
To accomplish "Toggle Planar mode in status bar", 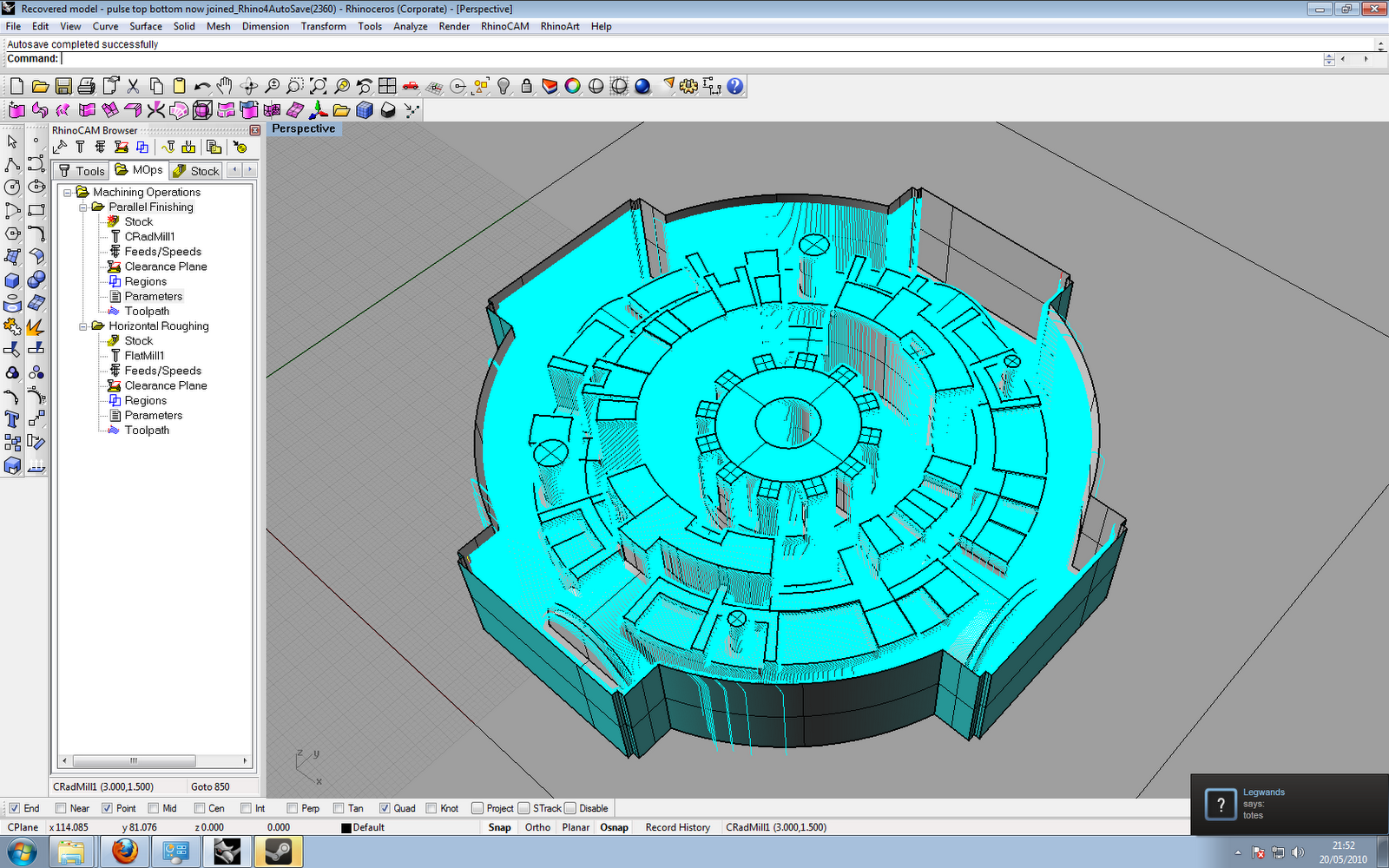I will pos(576,827).
